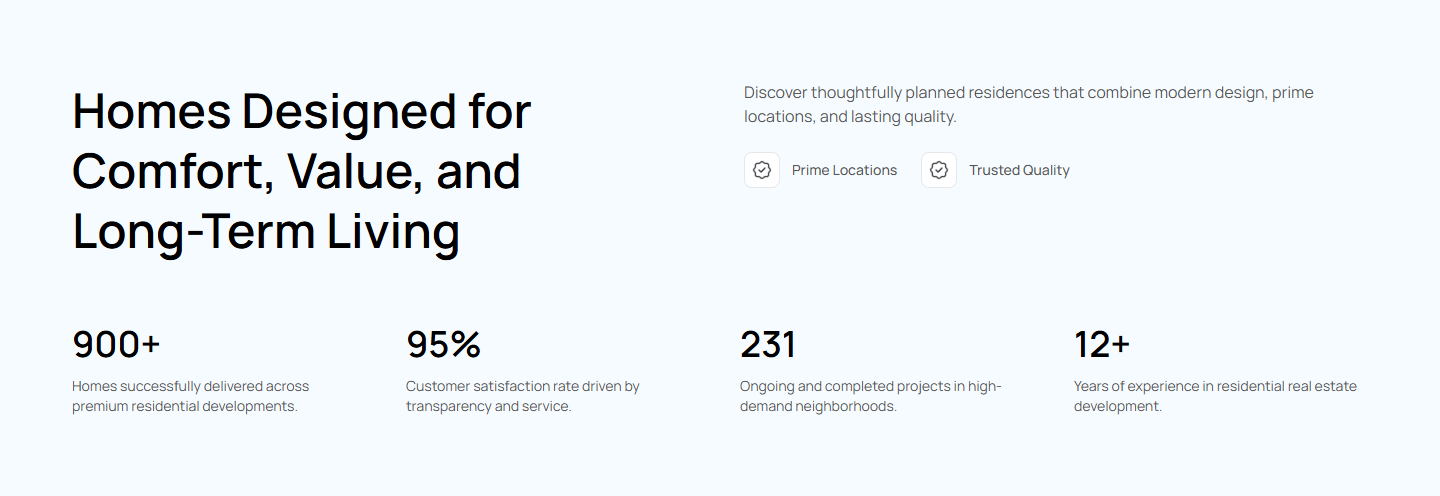Click the "premium residential developments." text line
This screenshot has width=1440, height=496.
coord(185,407)
